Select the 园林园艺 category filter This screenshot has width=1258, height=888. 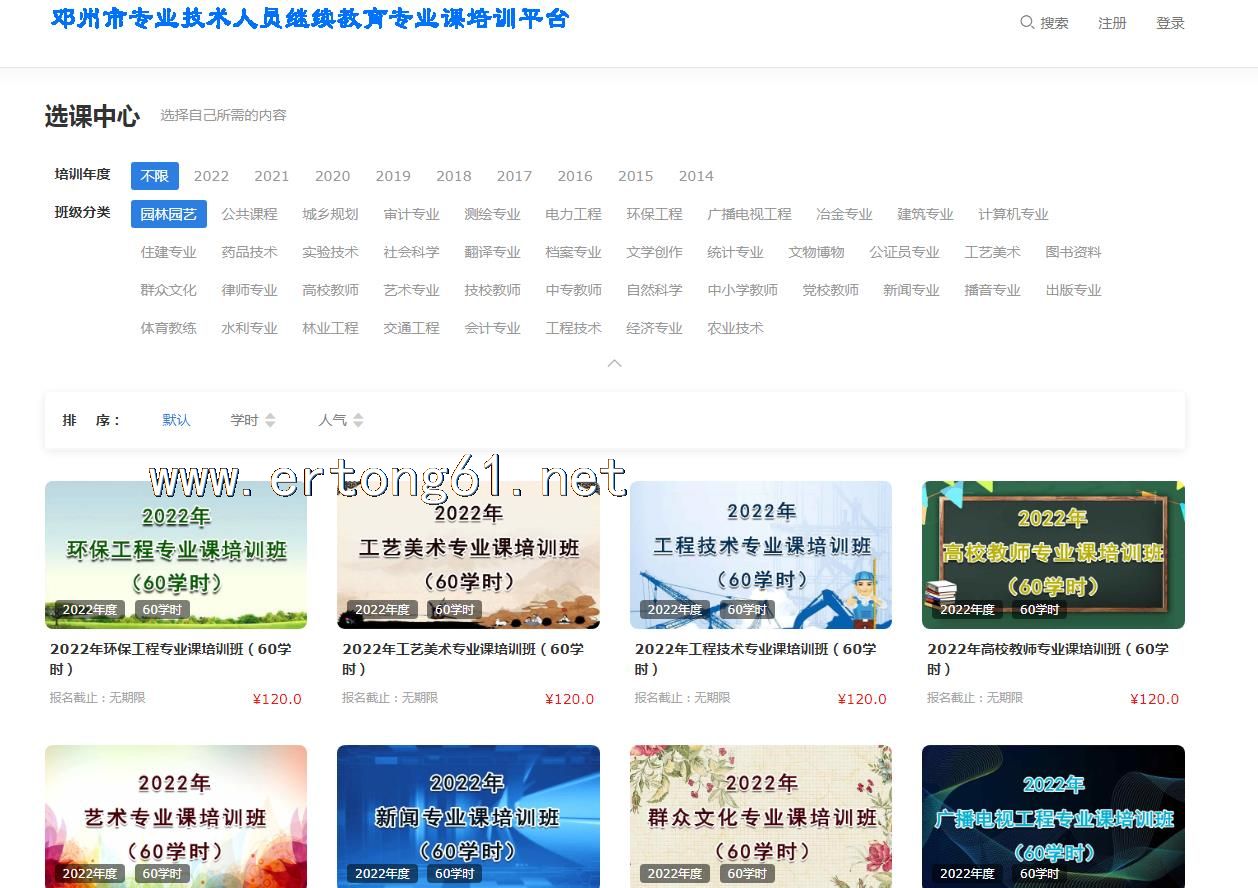168,214
